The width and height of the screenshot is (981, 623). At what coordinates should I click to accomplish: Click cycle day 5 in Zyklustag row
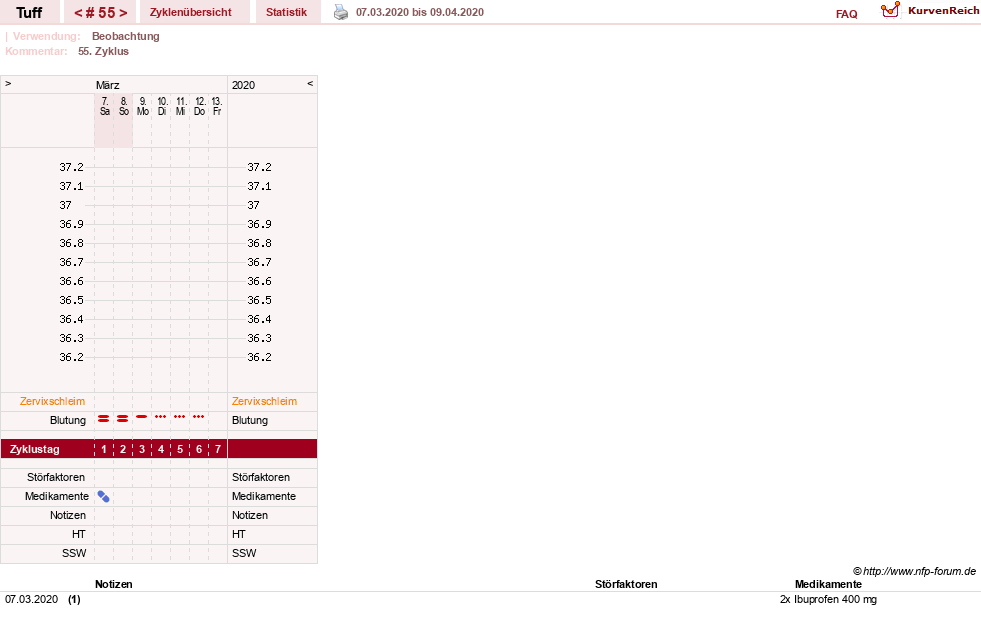[x=180, y=449]
